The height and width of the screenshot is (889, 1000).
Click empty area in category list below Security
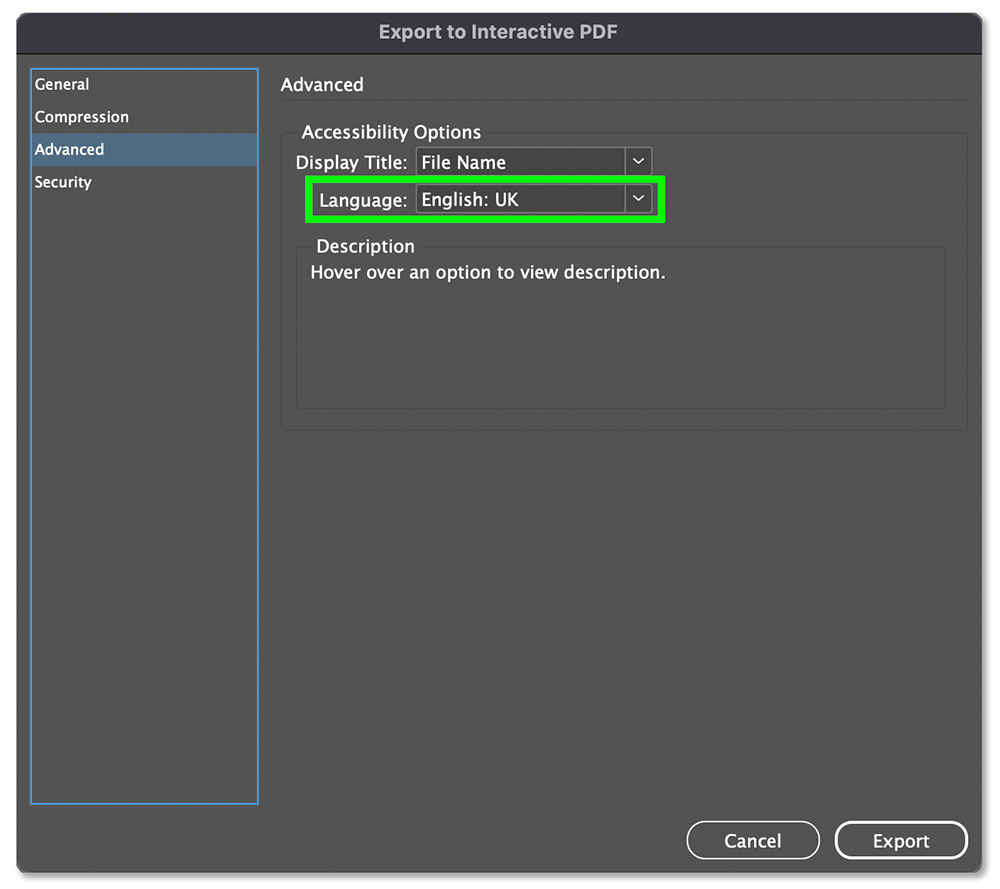click(x=144, y=497)
